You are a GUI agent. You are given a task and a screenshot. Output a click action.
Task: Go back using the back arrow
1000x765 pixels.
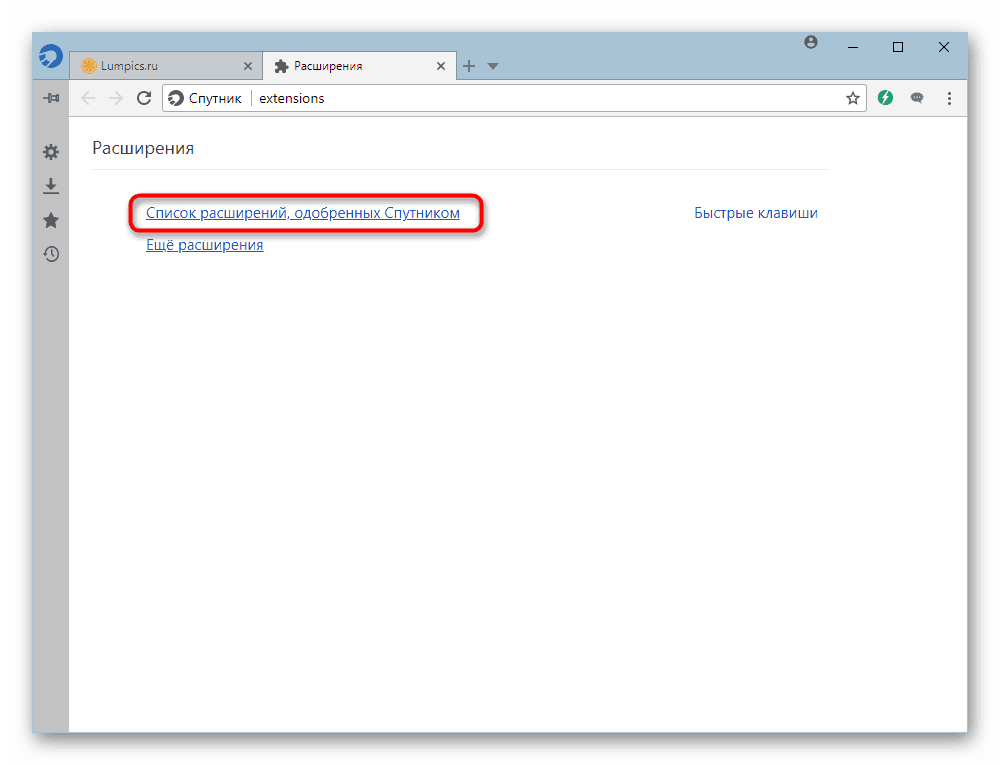click(x=88, y=98)
